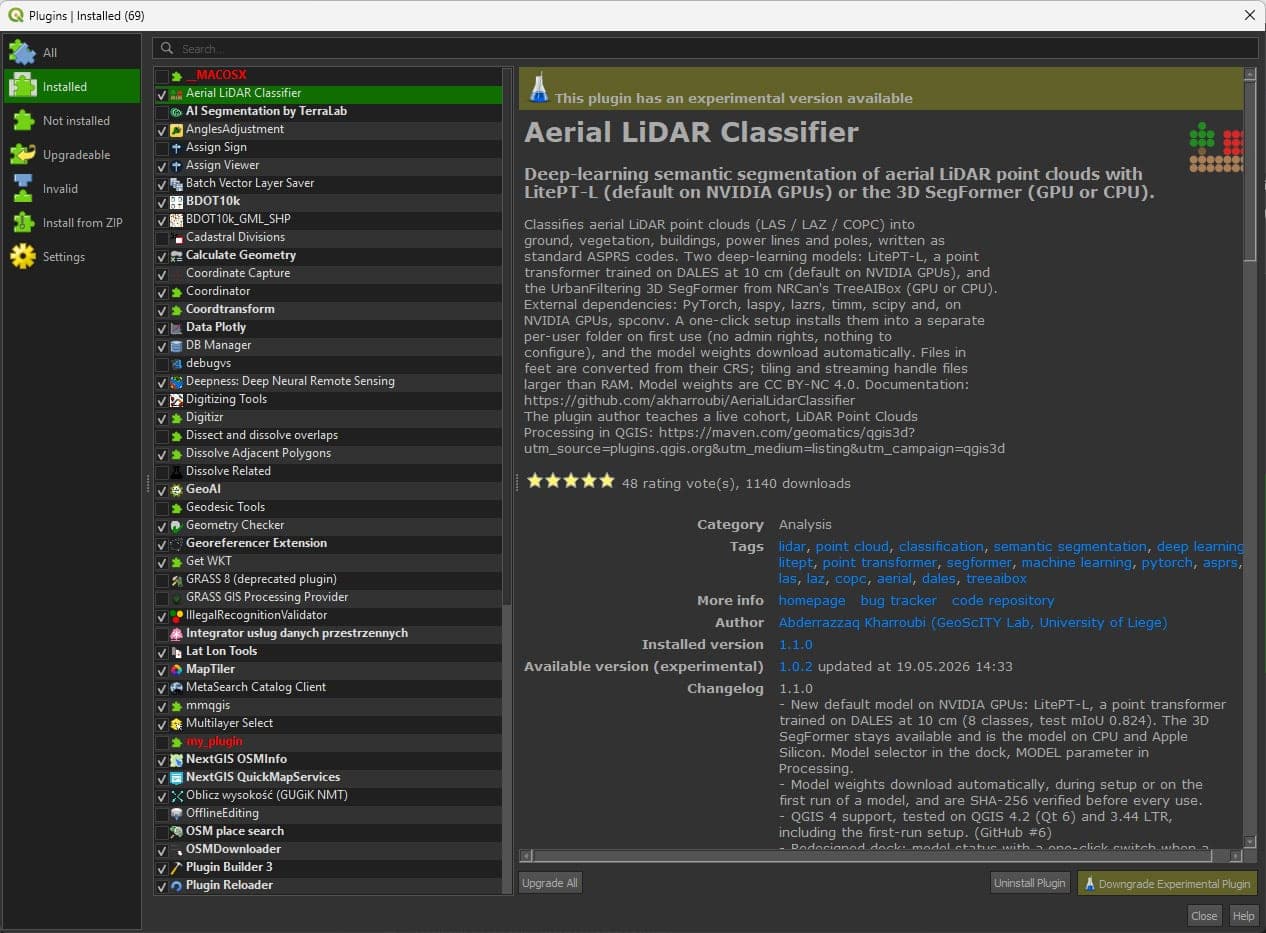
Task: Enable the Assign Sign plugin checkbox
Action: click(162, 147)
